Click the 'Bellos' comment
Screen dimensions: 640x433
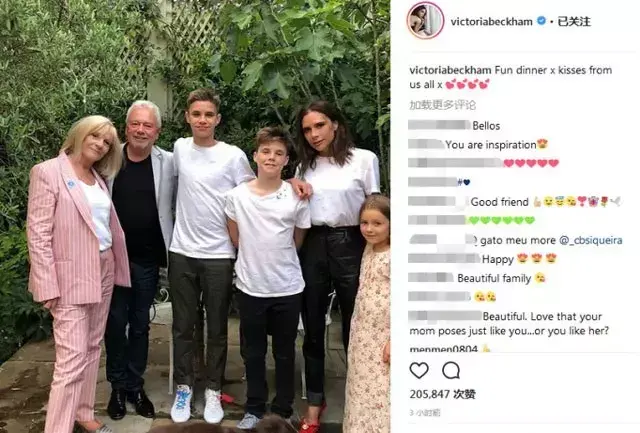(486, 126)
